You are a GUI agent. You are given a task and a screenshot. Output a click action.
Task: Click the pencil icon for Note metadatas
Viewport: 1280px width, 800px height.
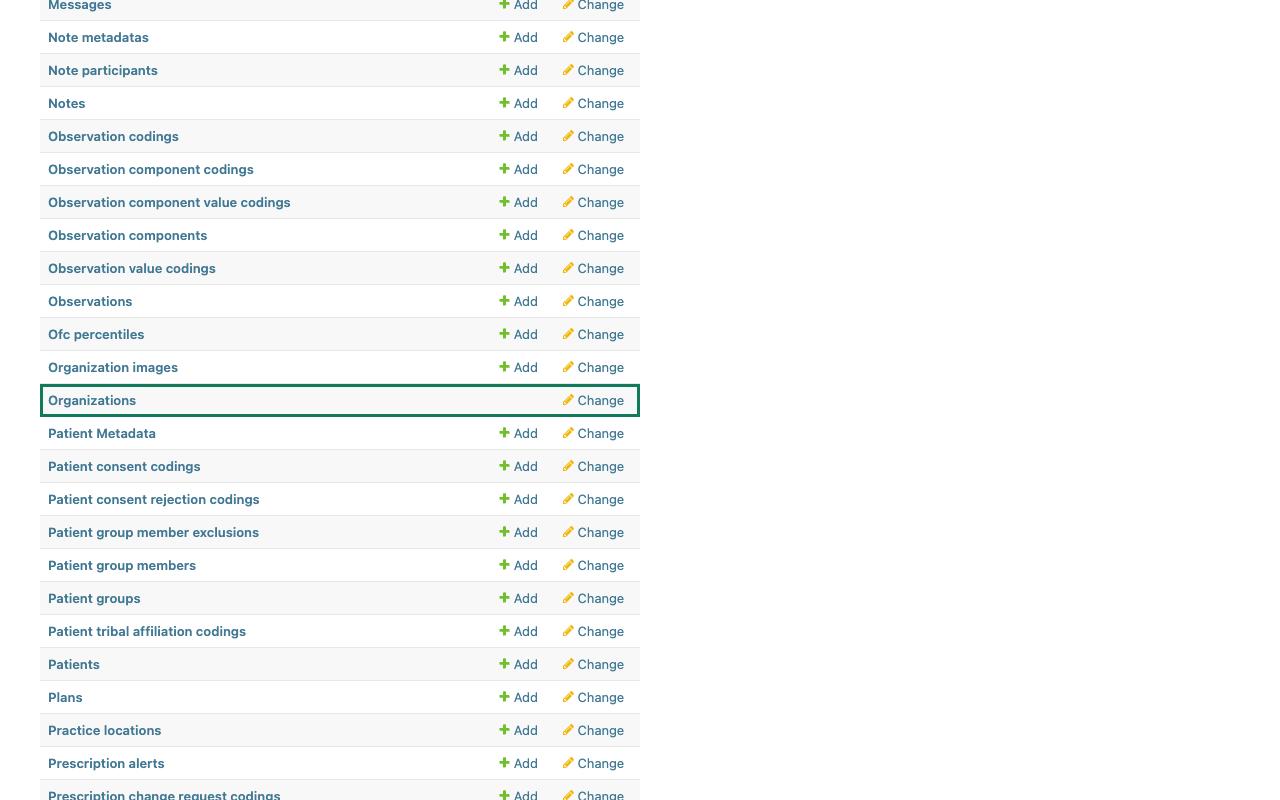568,37
